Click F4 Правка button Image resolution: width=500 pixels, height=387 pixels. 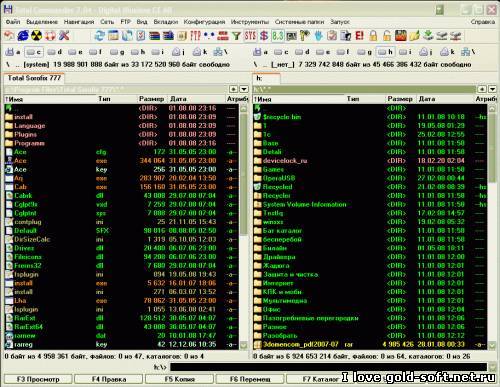[109, 379]
